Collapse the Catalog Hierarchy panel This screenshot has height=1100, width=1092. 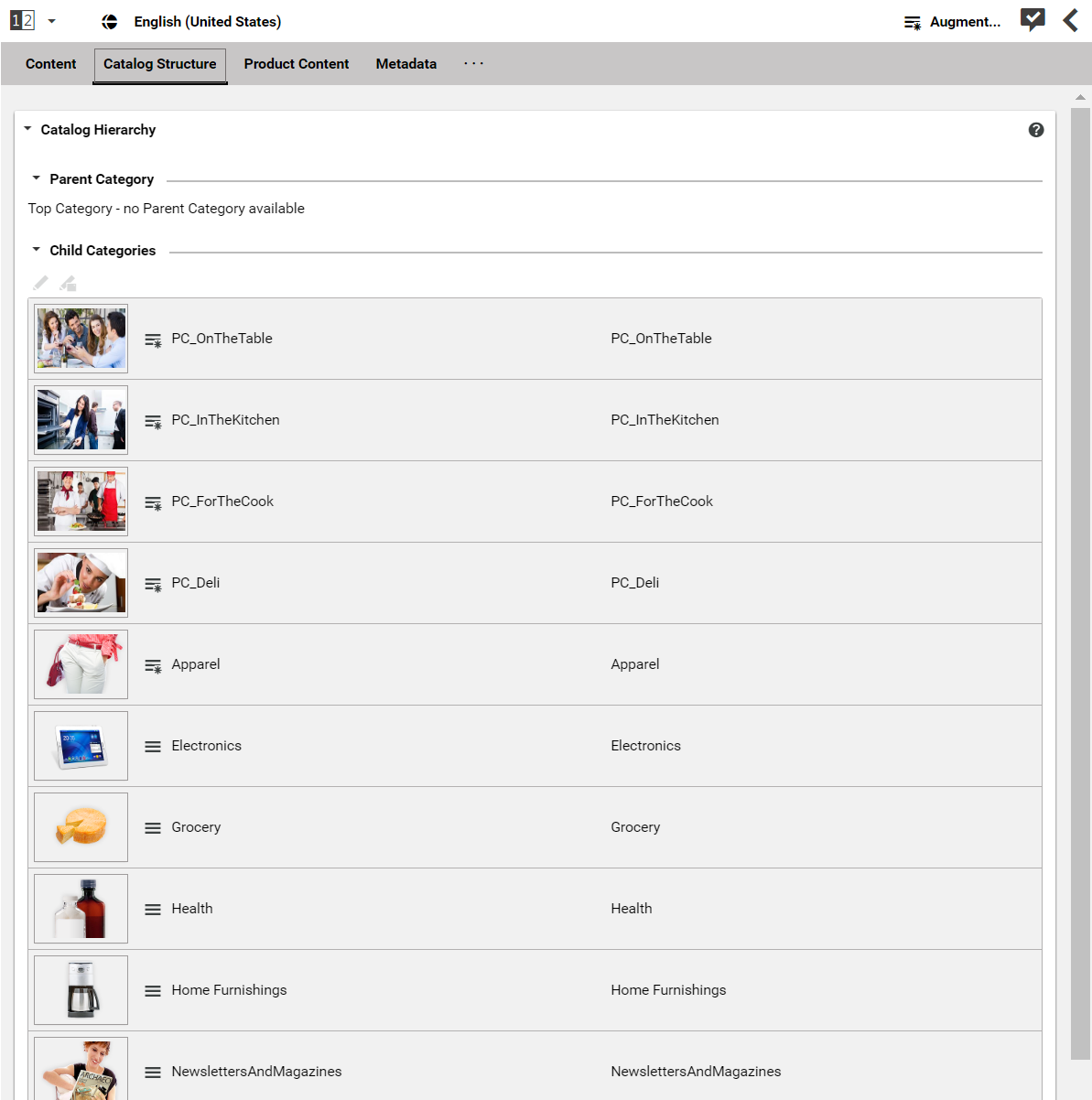click(x=27, y=129)
